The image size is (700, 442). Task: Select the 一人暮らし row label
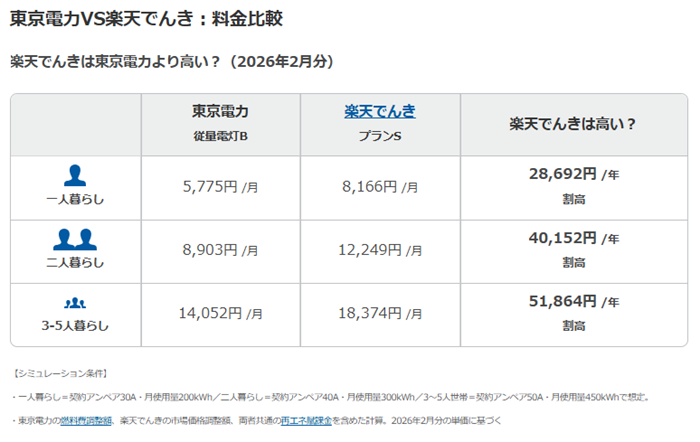click(x=75, y=199)
